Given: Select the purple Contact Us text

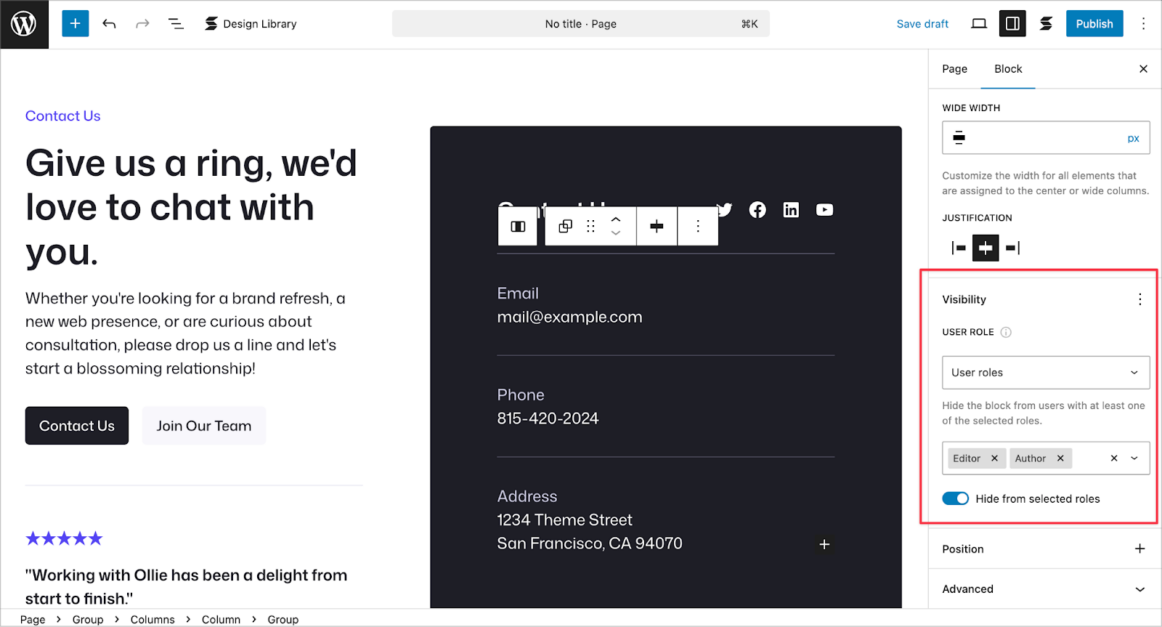Looking at the screenshot, I should tap(63, 116).
